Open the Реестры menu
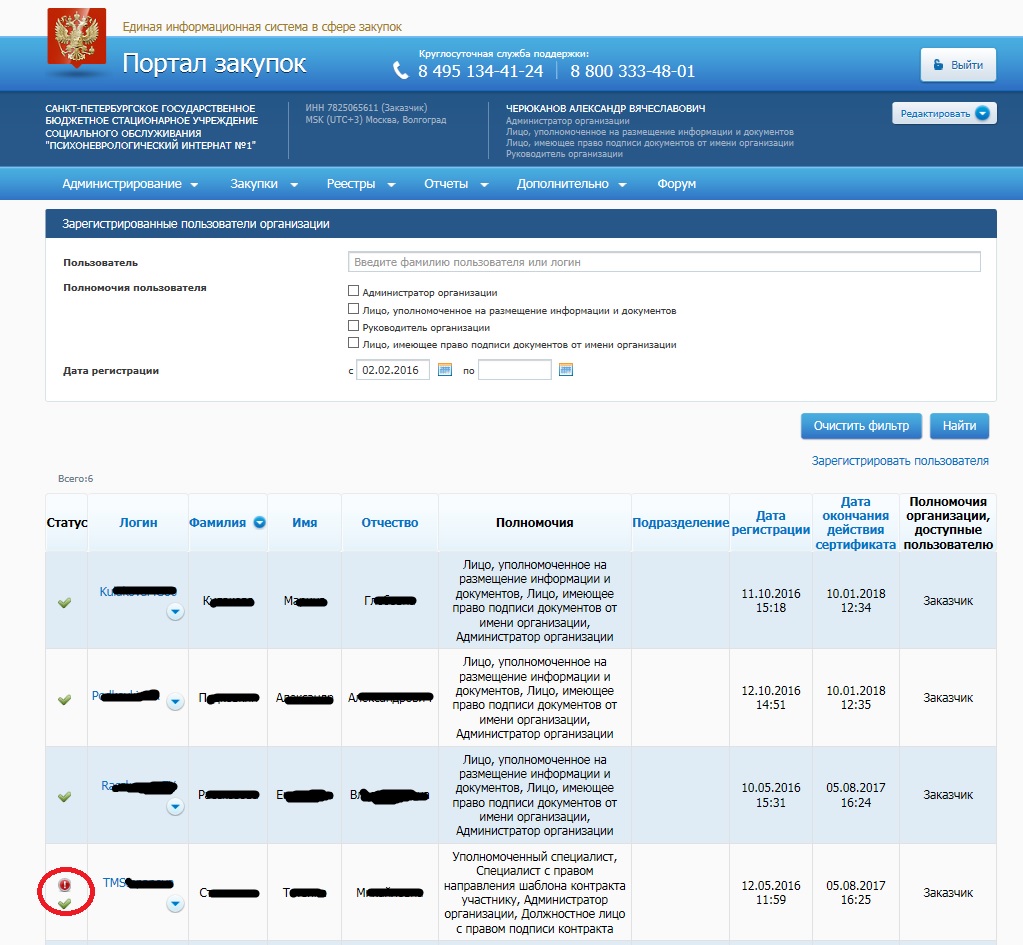The height and width of the screenshot is (945, 1023). point(361,184)
